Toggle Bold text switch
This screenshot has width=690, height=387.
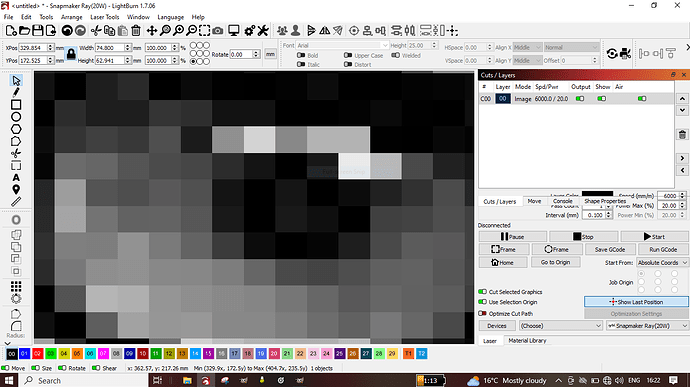click(301, 55)
